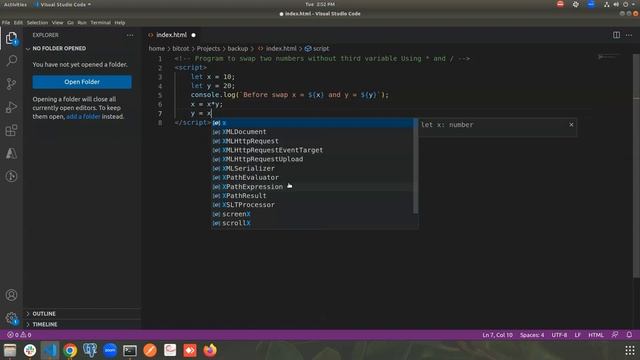Open the Terminal from the dock
The height and width of the screenshot is (360, 640).
(130, 351)
